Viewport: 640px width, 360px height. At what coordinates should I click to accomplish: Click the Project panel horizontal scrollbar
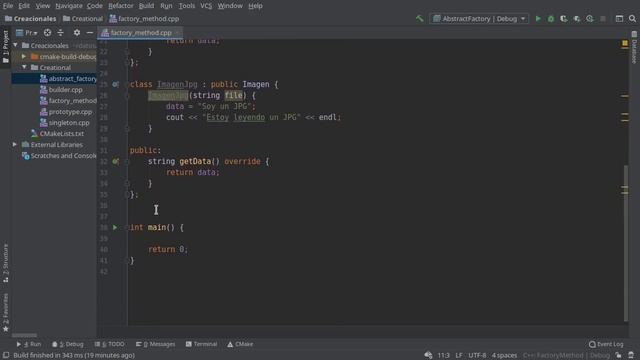(24, 335)
